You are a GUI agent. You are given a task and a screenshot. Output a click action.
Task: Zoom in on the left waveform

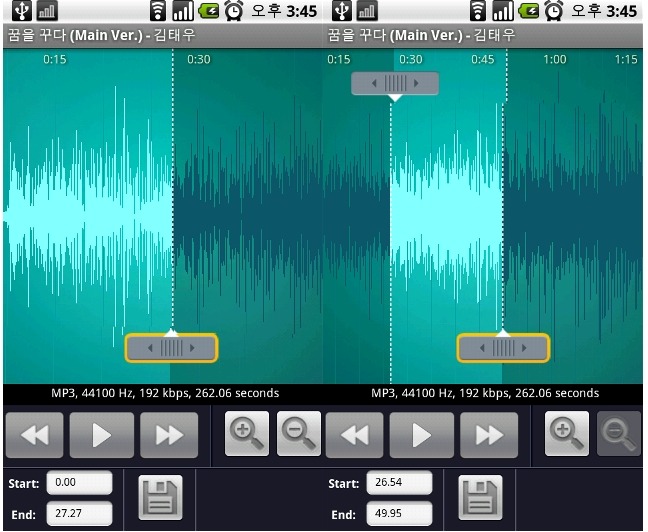[247, 434]
